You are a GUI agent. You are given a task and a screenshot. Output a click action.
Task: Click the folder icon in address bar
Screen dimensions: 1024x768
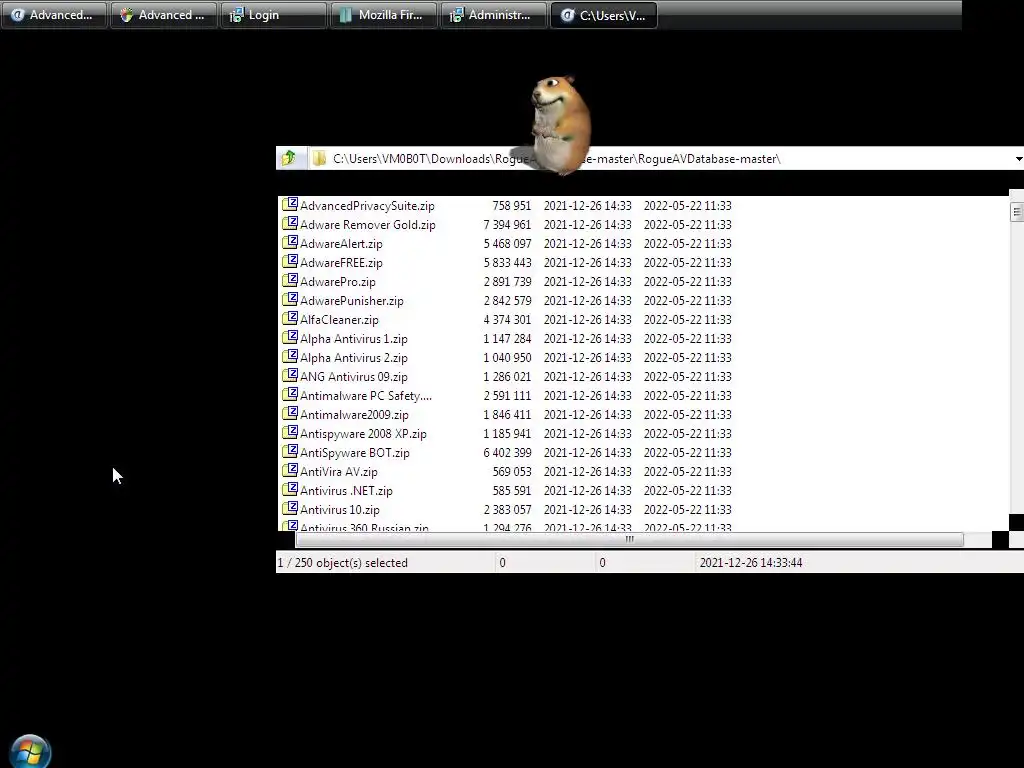319,159
